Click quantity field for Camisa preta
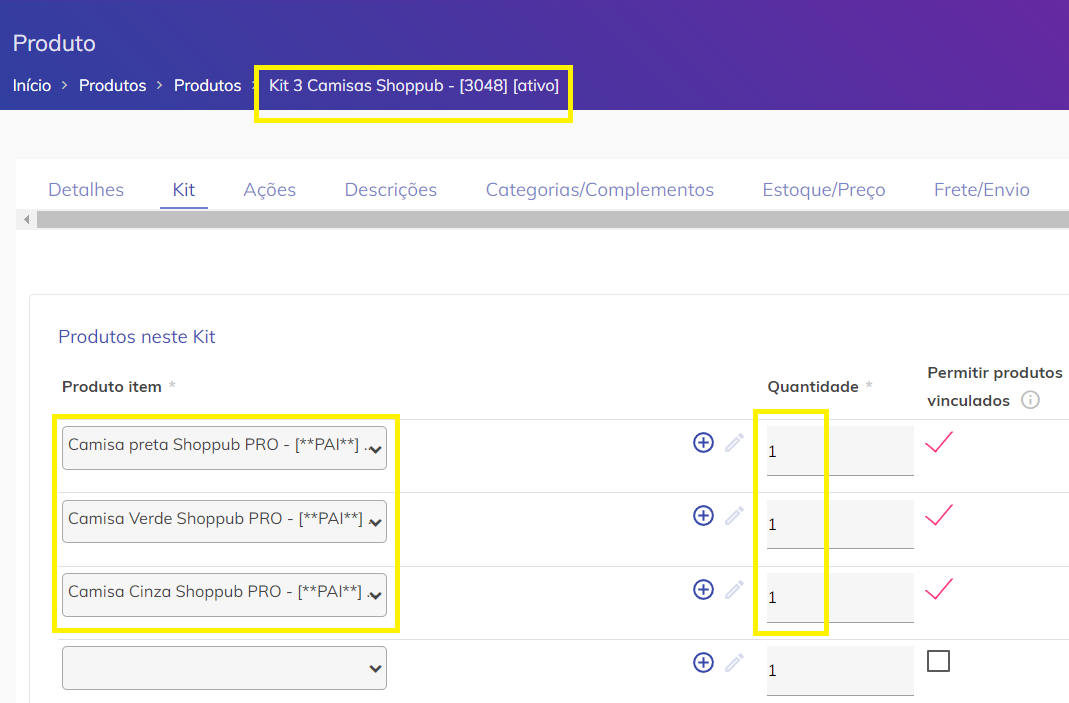Image resolution: width=1069 pixels, height=703 pixels. coord(840,451)
